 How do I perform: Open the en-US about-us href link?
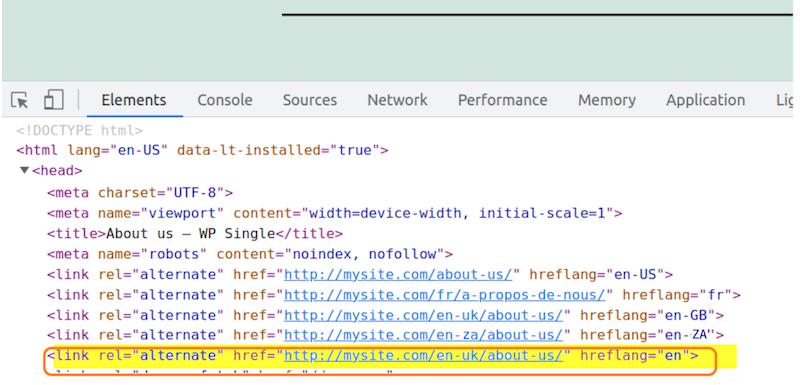click(x=398, y=274)
